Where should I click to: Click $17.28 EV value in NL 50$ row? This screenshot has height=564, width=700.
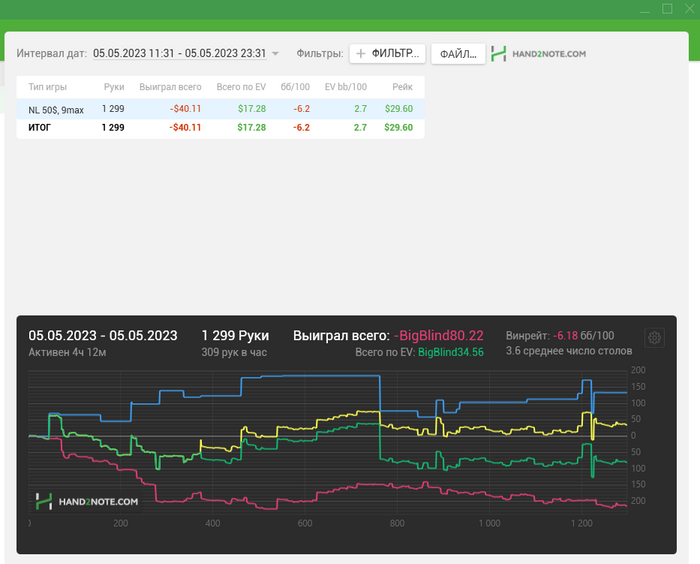(252, 109)
